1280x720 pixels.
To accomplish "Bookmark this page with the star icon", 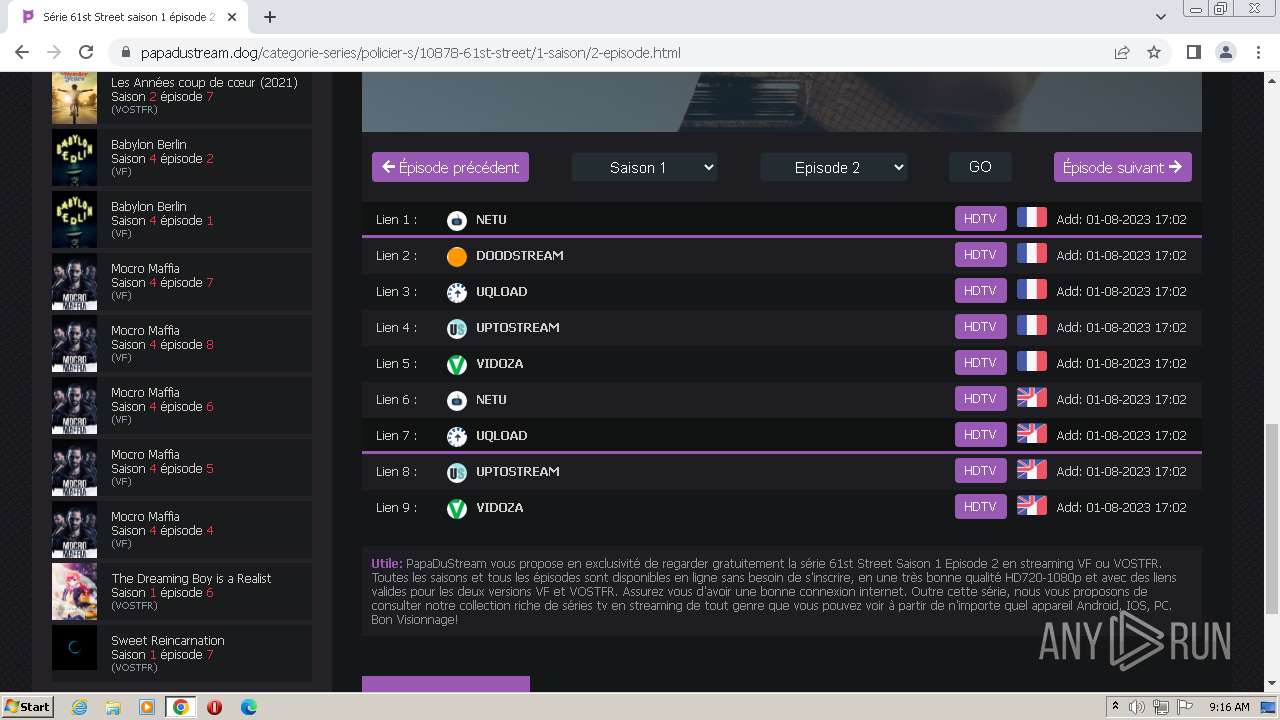I will [1154, 52].
